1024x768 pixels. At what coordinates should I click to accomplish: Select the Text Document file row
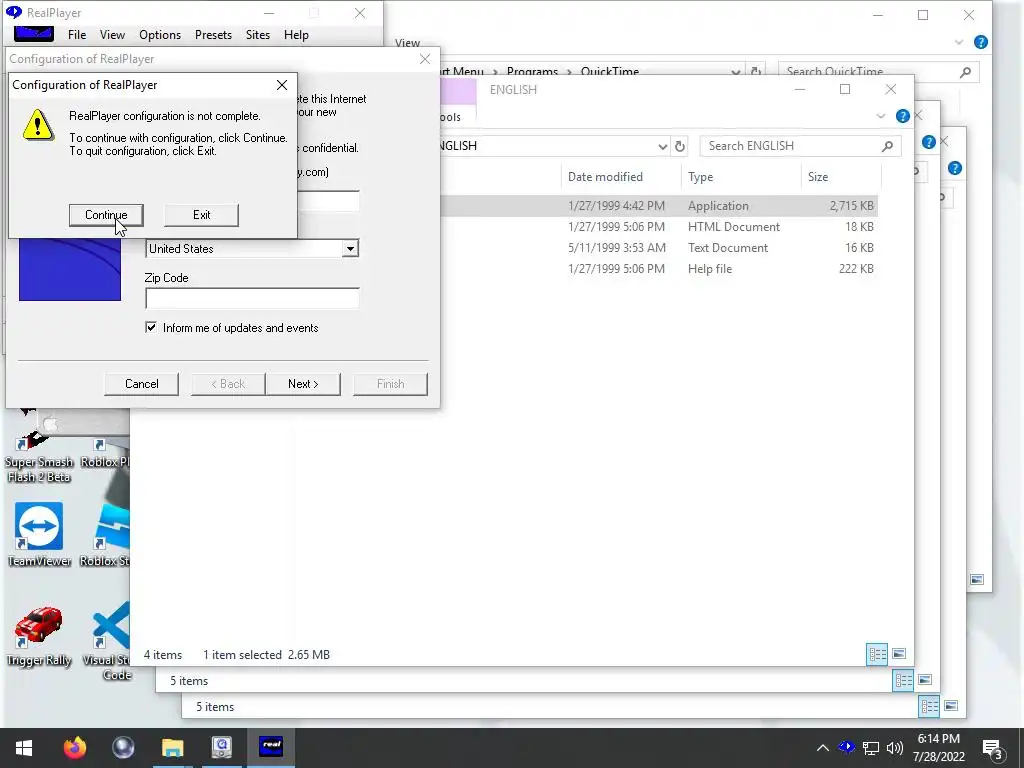(659, 248)
